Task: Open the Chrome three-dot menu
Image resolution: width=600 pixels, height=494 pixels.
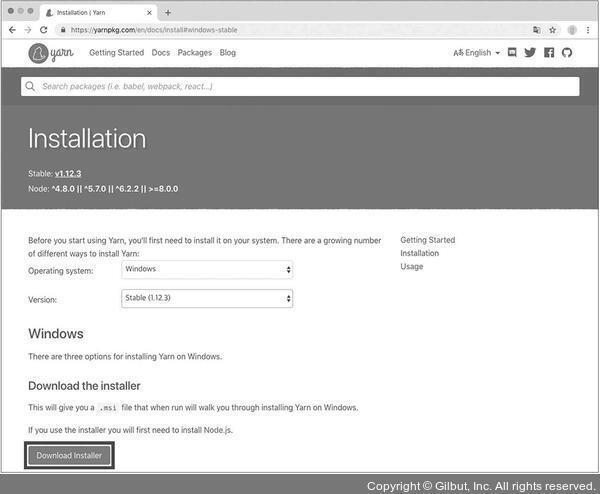Action: (588, 30)
